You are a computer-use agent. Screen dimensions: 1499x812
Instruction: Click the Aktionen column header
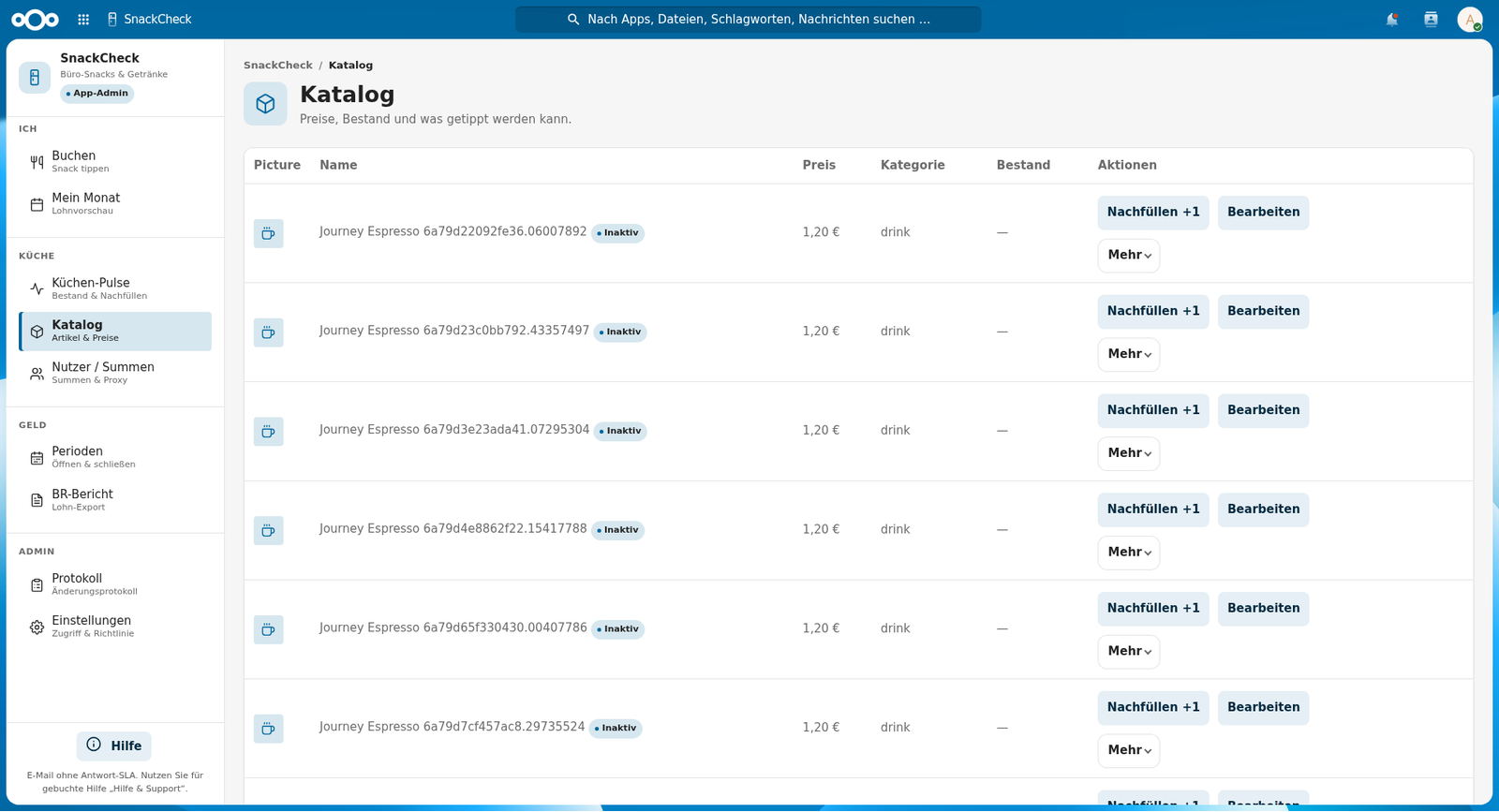click(1127, 166)
